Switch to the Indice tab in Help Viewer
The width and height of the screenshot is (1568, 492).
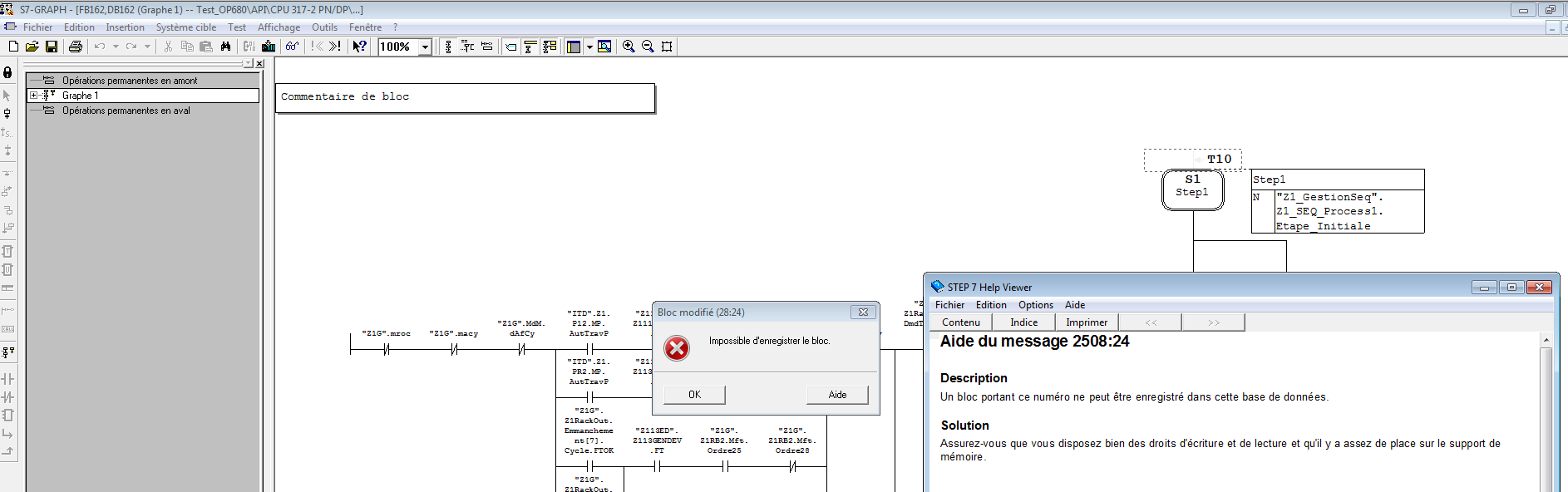click(x=1023, y=322)
